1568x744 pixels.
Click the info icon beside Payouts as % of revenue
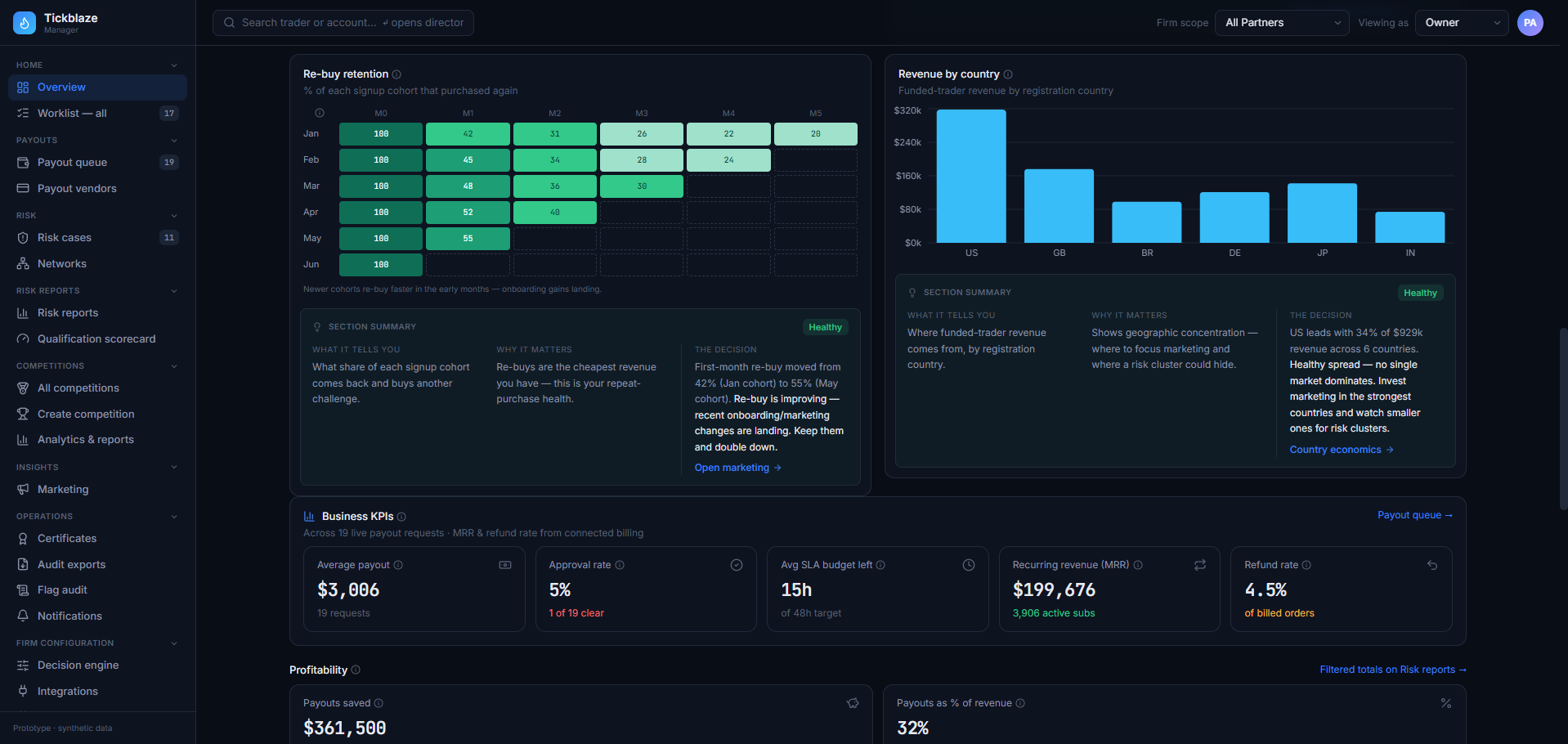[1020, 703]
